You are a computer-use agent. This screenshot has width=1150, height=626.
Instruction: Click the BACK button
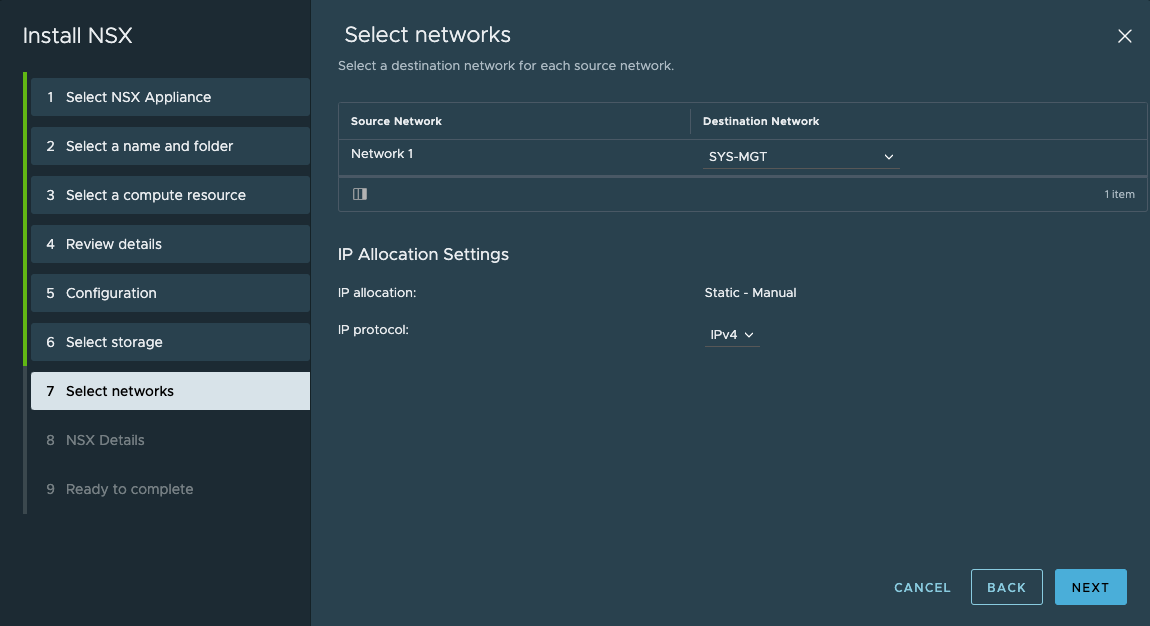(1006, 587)
